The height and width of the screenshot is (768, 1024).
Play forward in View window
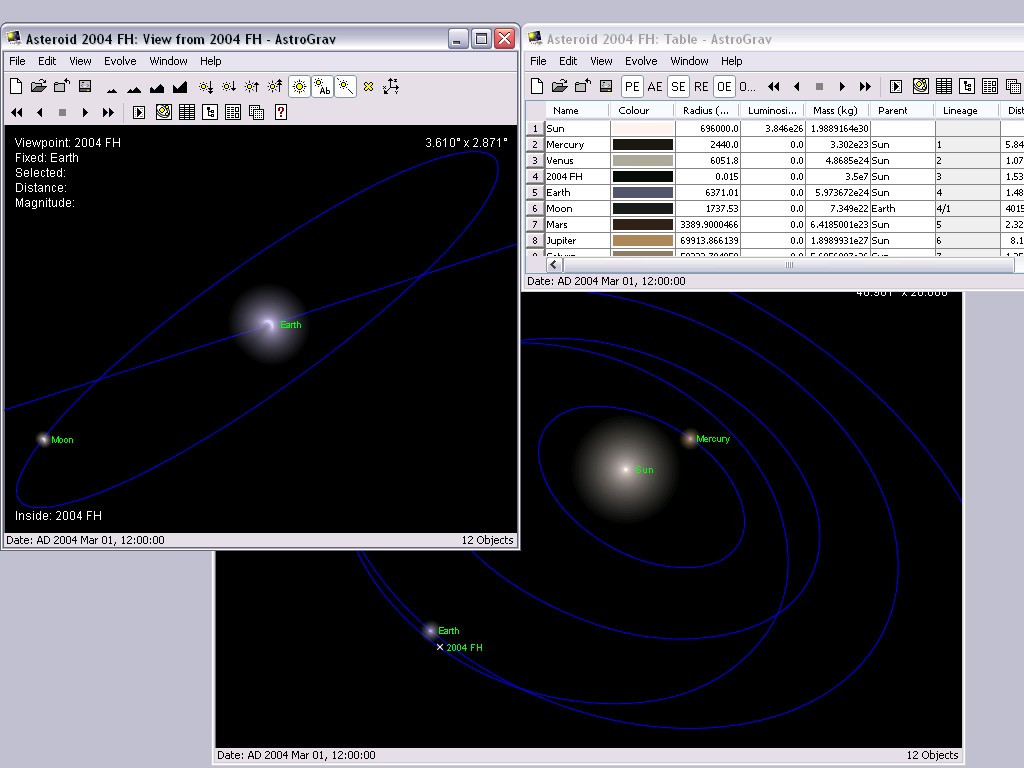[85, 112]
